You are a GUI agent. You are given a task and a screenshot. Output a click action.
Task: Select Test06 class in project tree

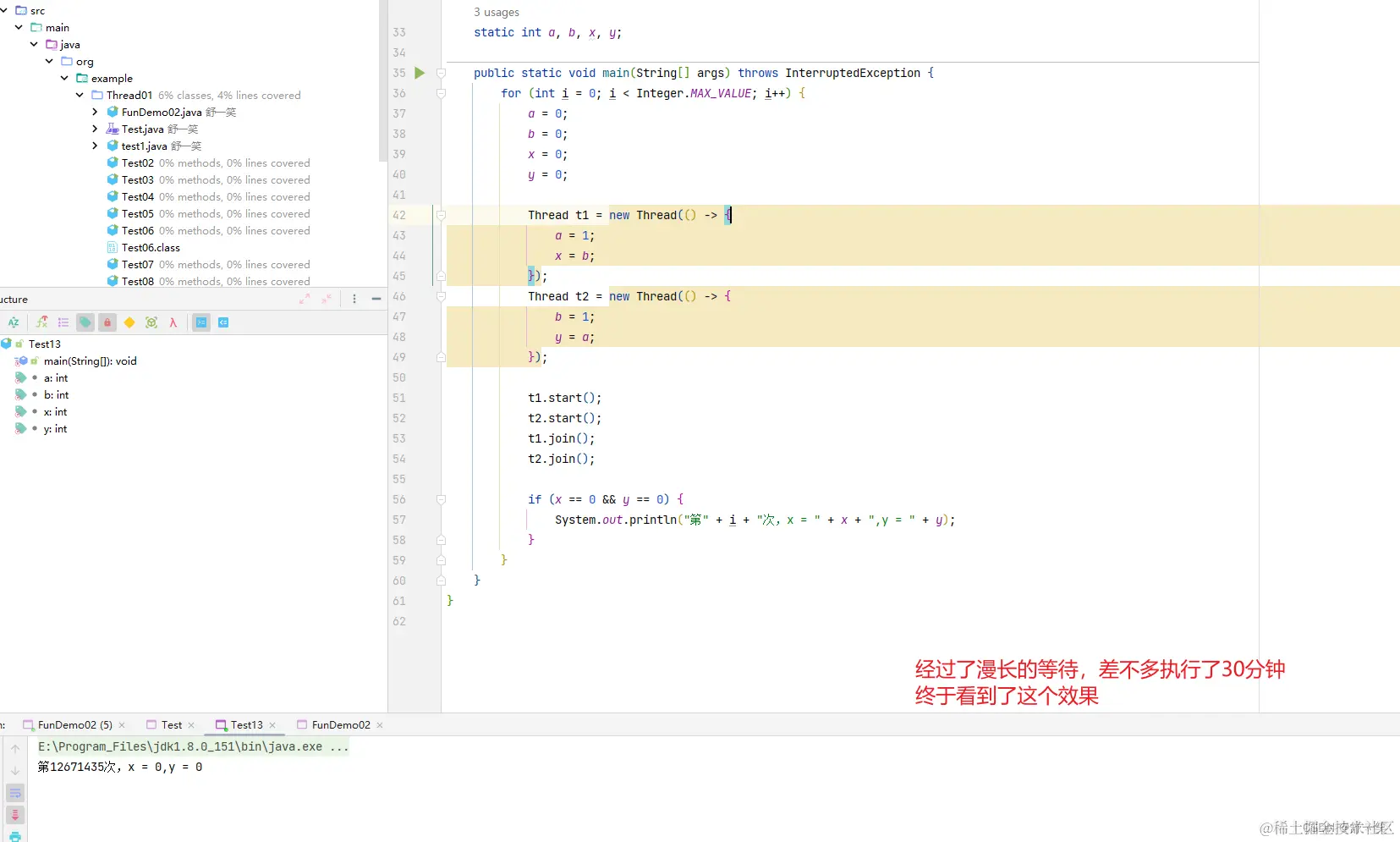tap(138, 230)
